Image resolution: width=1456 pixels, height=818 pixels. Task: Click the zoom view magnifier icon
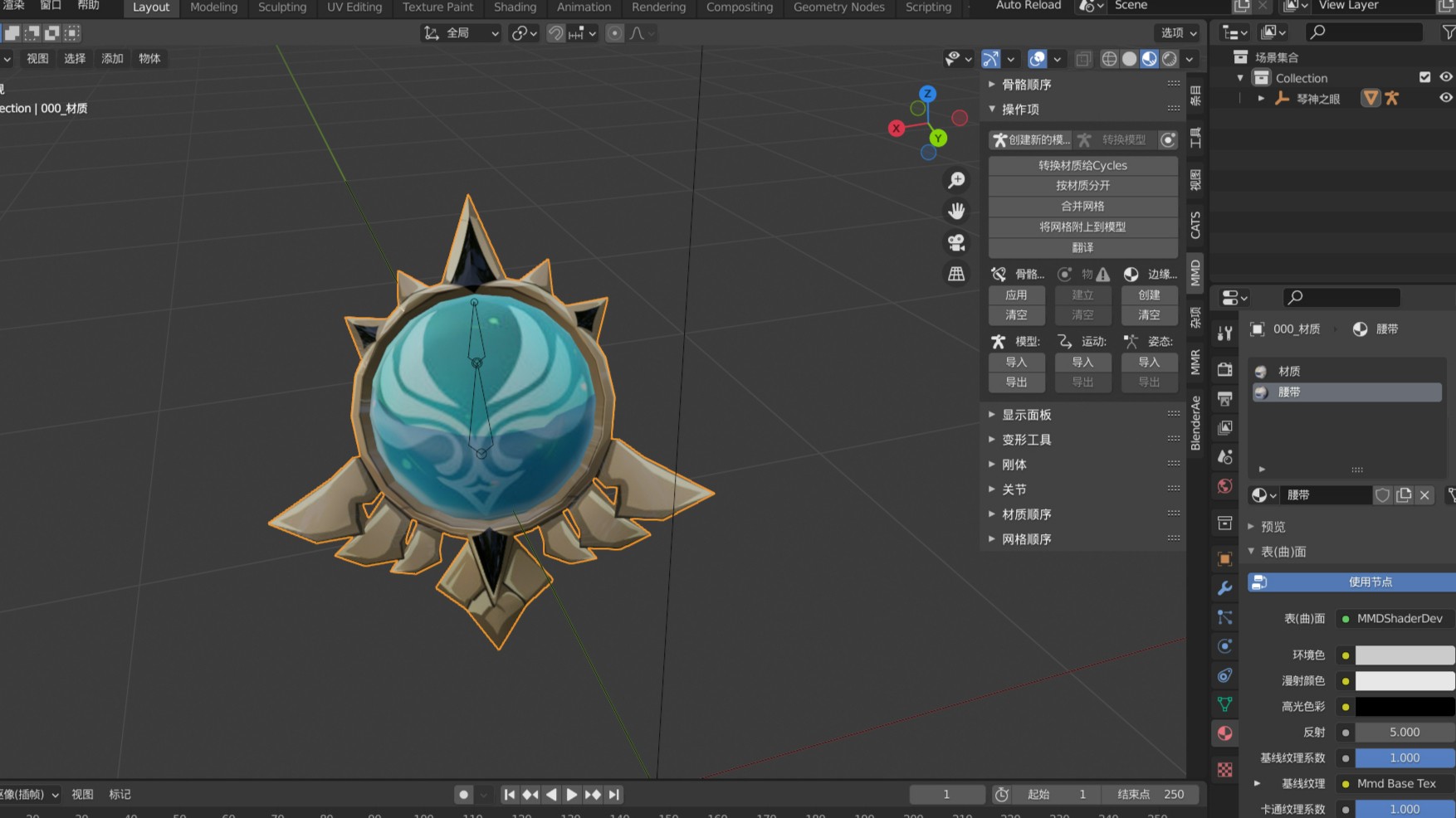[x=956, y=180]
